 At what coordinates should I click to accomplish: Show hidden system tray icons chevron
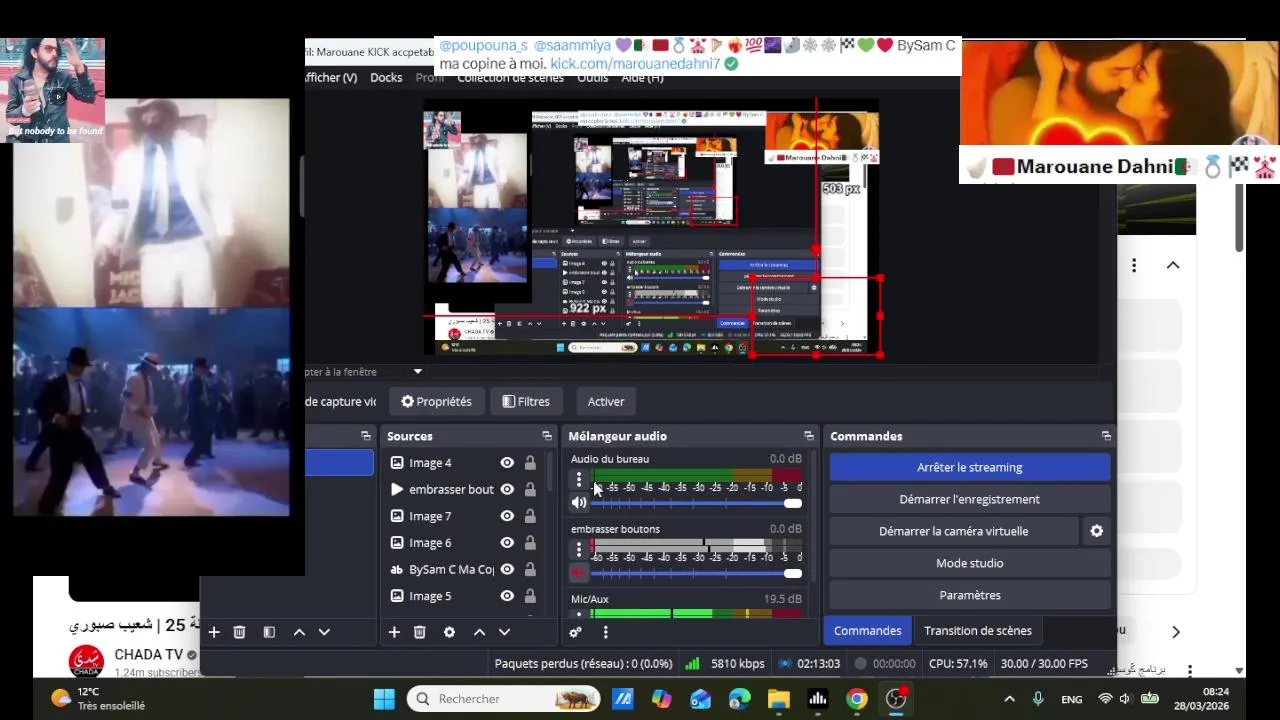point(1009,699)
